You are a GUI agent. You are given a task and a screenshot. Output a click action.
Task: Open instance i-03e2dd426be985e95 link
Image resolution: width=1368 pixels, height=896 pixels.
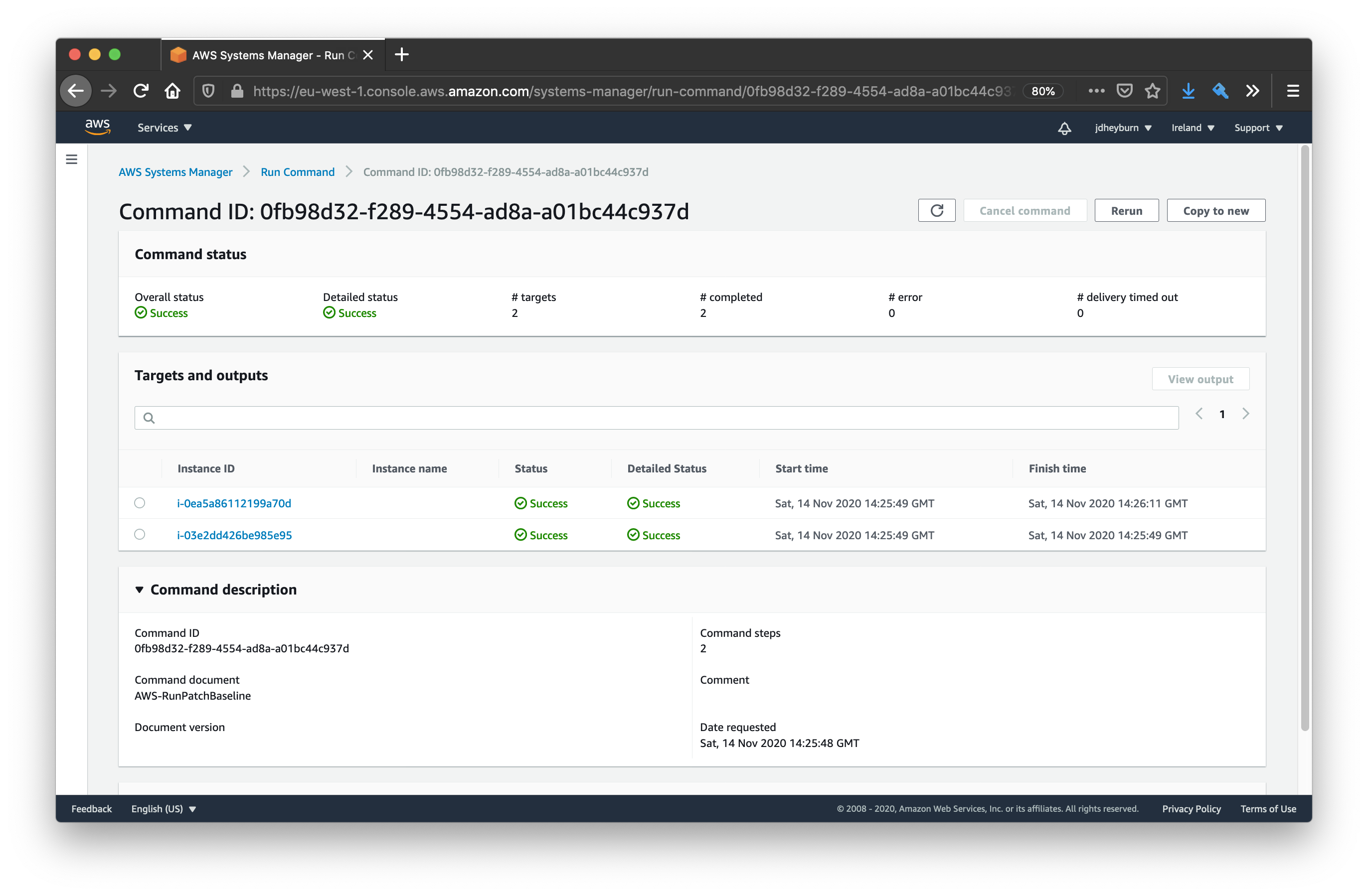click(x=234, y=535)
